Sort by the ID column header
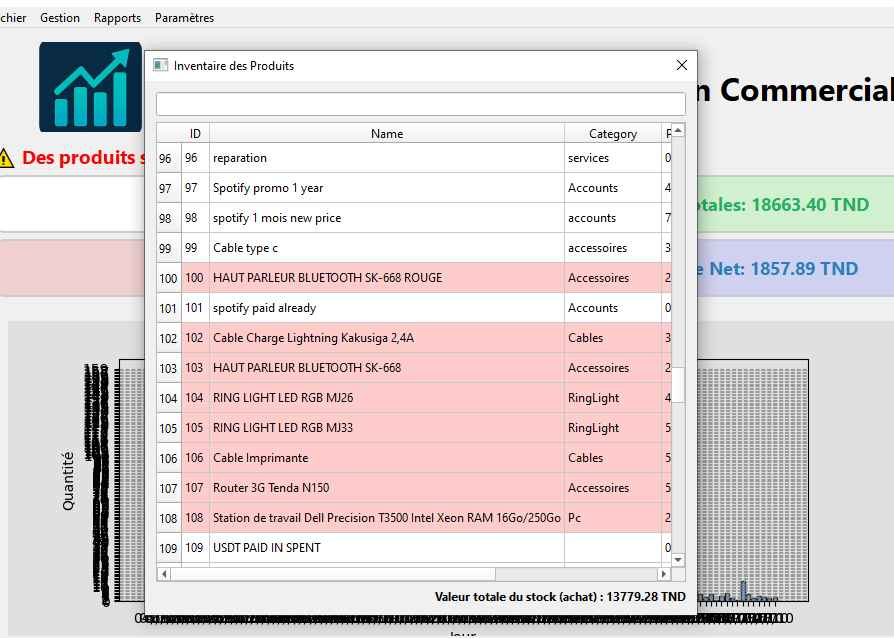The height and width of the screenshot is (638, 894). coord(196,133)
